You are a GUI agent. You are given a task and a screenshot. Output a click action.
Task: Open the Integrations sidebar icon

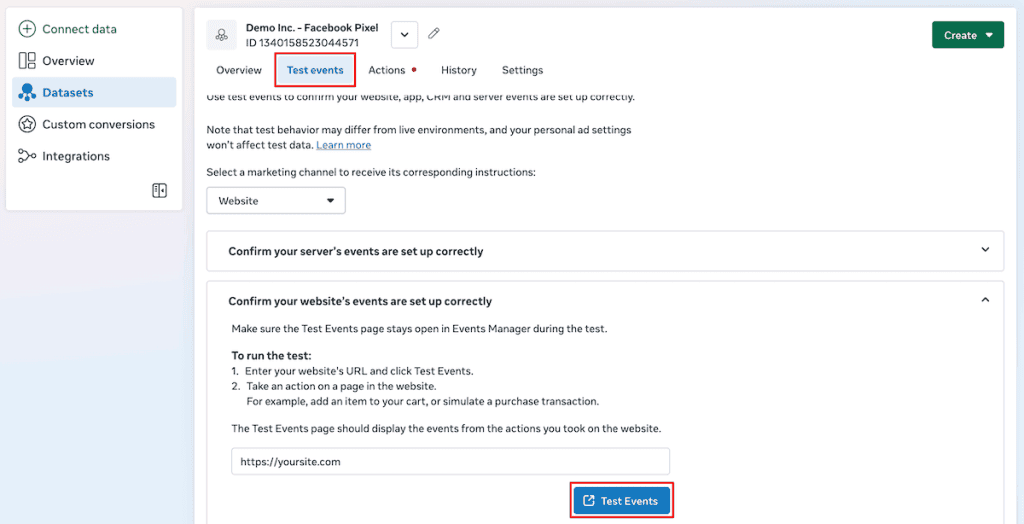(27, 156)
